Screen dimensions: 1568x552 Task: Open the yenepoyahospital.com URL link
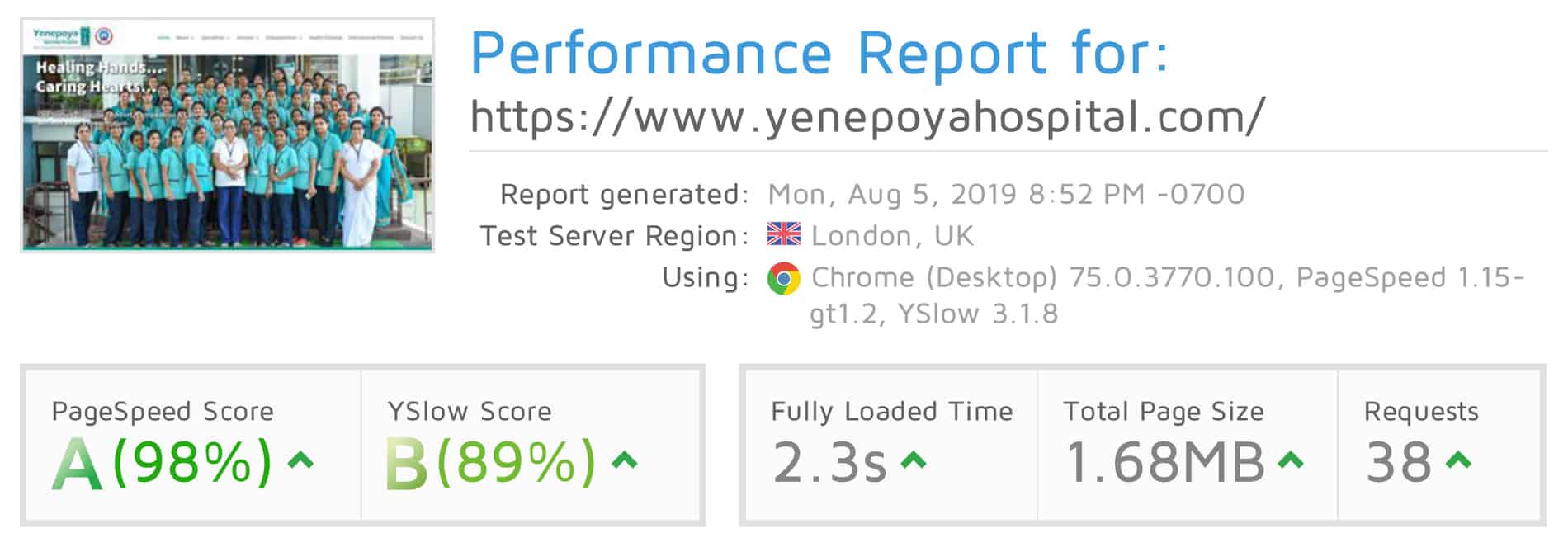click(867, 116)
